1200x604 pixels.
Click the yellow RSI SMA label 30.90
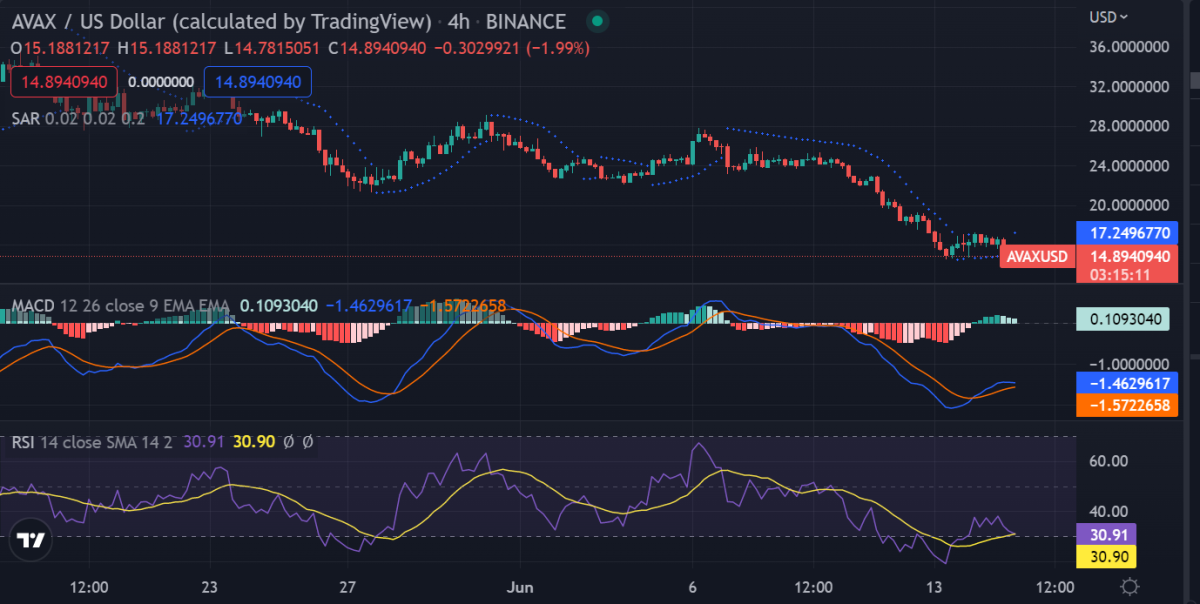point(1106,557)
